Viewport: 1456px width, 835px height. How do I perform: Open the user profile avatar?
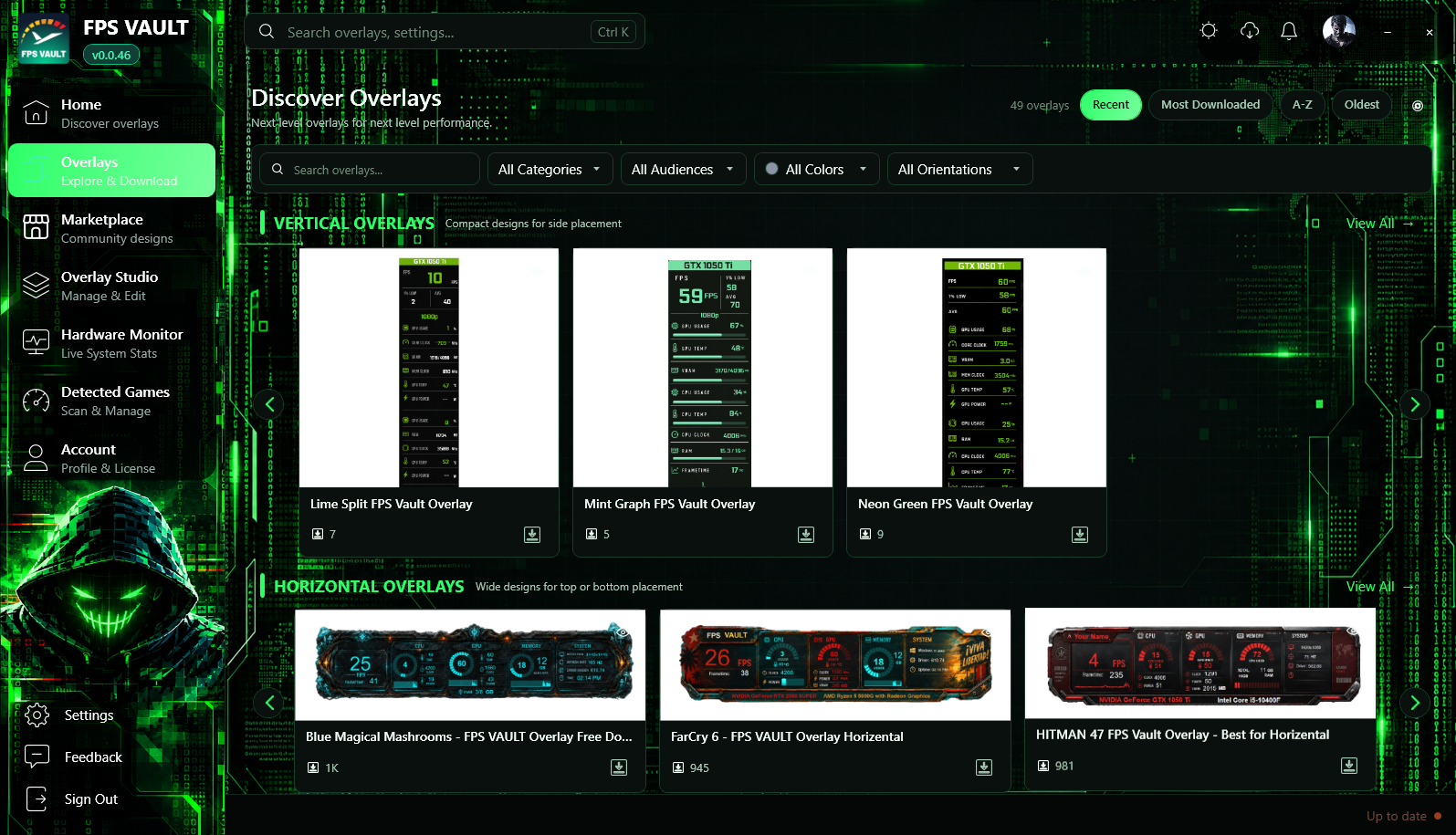pos(1339,31)
